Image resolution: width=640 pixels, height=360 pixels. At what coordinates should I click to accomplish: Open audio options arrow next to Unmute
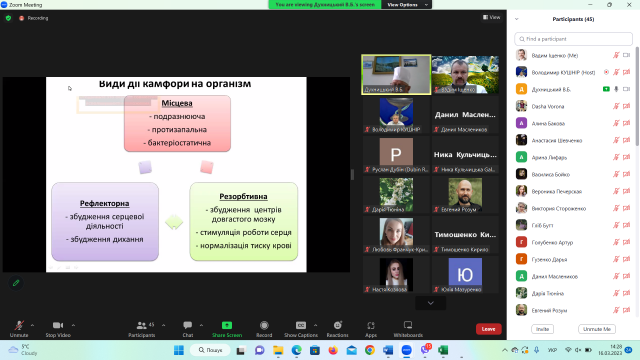click(x=32, y=325)
